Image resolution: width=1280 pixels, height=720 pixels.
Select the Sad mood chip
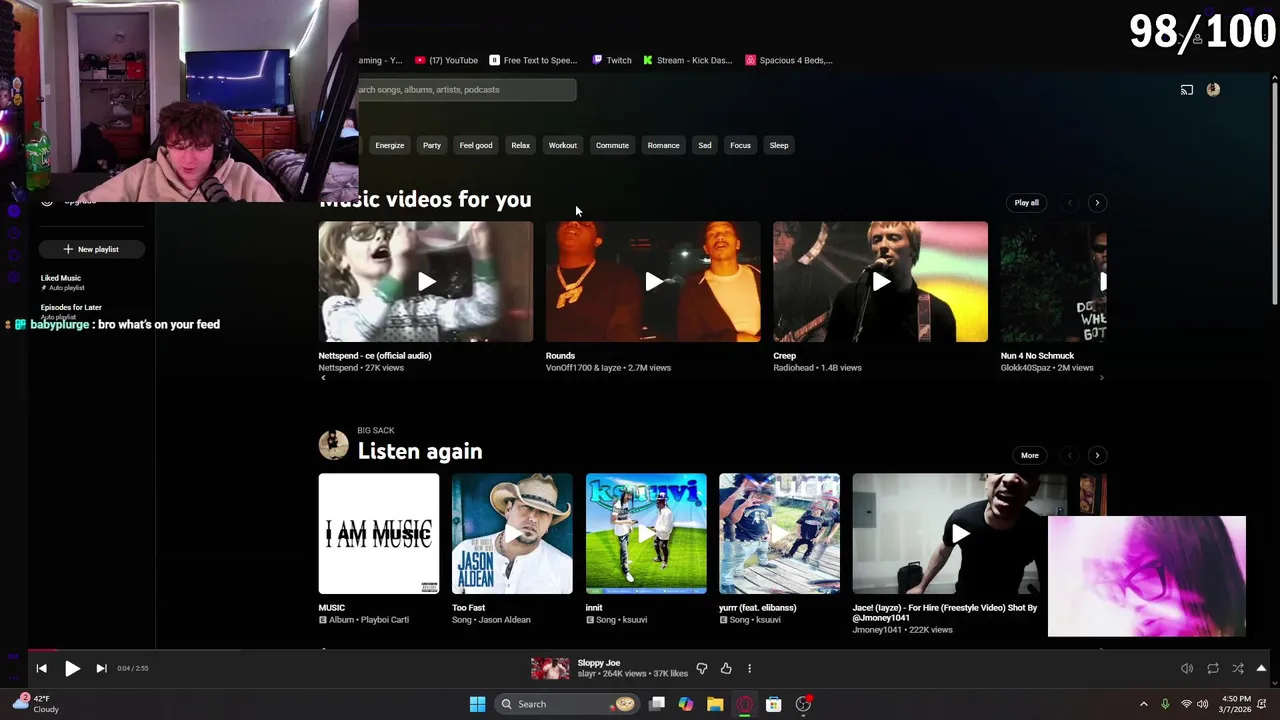point(705,145)
